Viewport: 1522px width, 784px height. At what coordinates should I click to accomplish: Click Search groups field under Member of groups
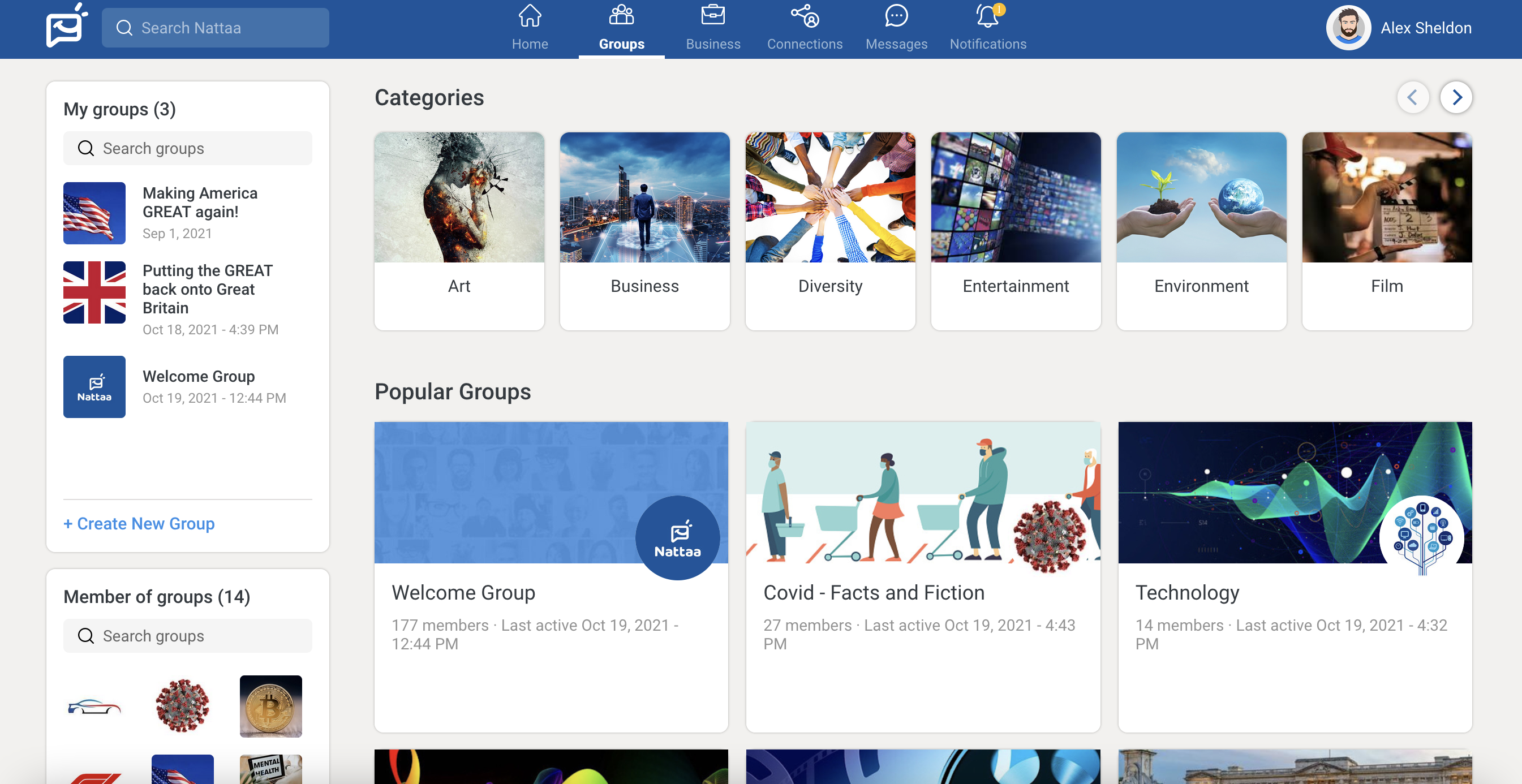pyautogui.click(x=187, y=636)
